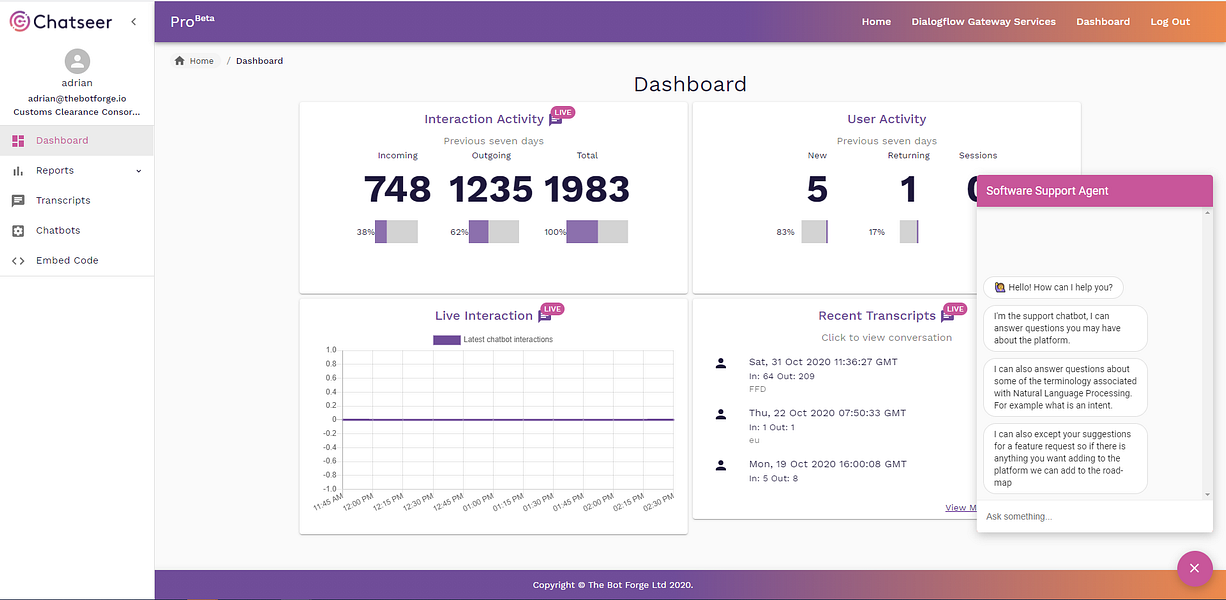Expand the Reports submenu
This screenshot has height=600, width=1226.
click(x=77, y=170)
